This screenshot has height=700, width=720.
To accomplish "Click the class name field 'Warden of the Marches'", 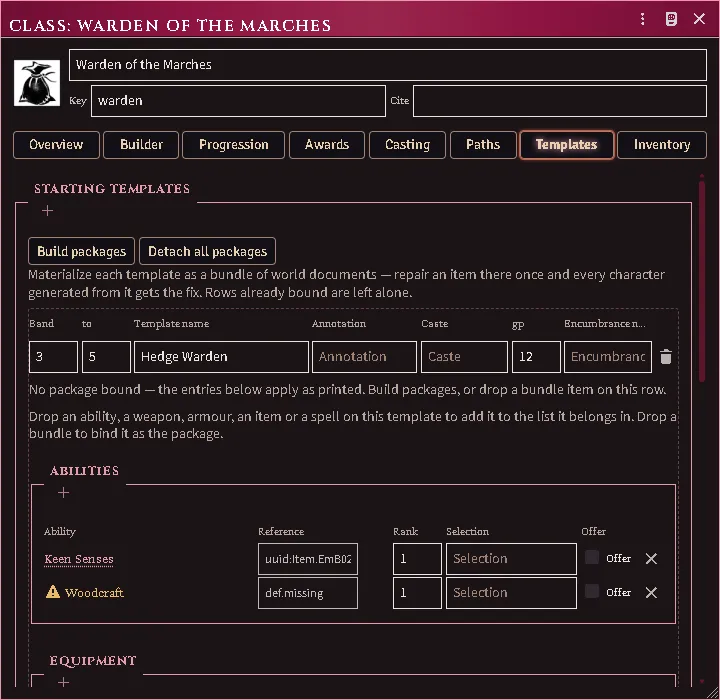I will point(388,65).
